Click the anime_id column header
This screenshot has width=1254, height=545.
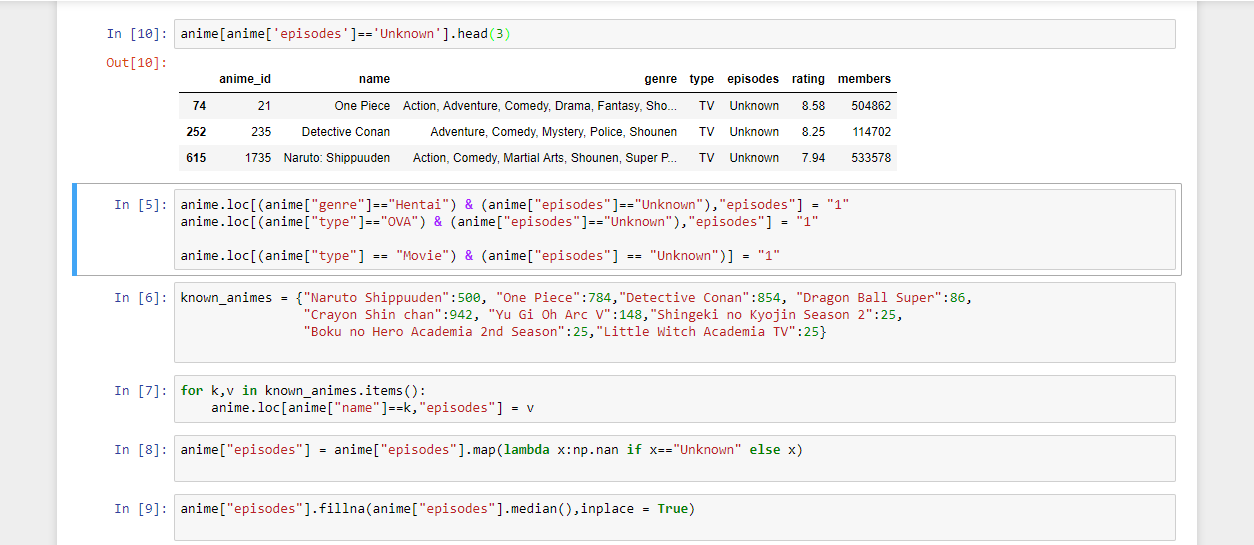(x=245, y=79)
